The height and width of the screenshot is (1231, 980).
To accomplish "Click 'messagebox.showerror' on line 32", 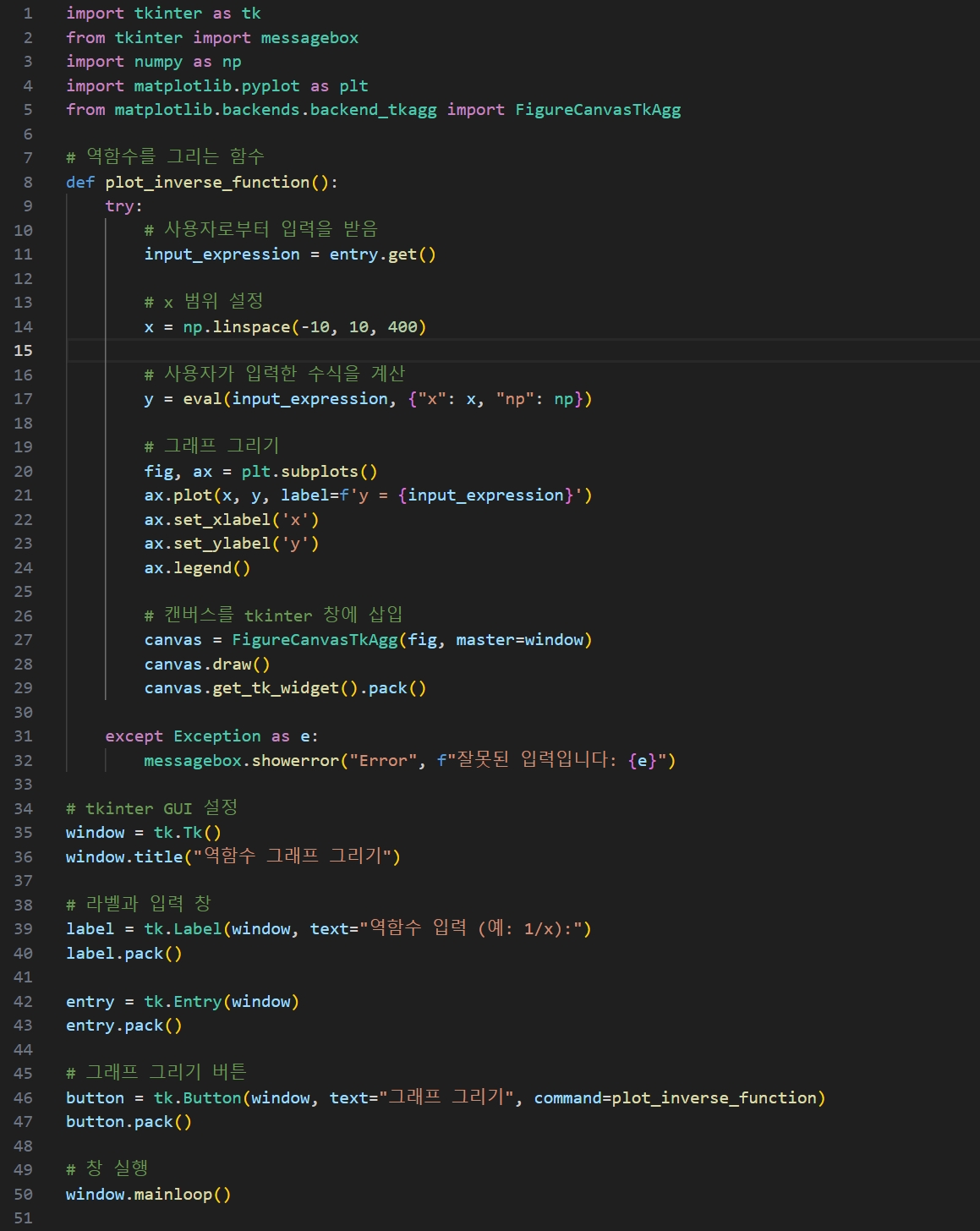I will coord(241,761).
